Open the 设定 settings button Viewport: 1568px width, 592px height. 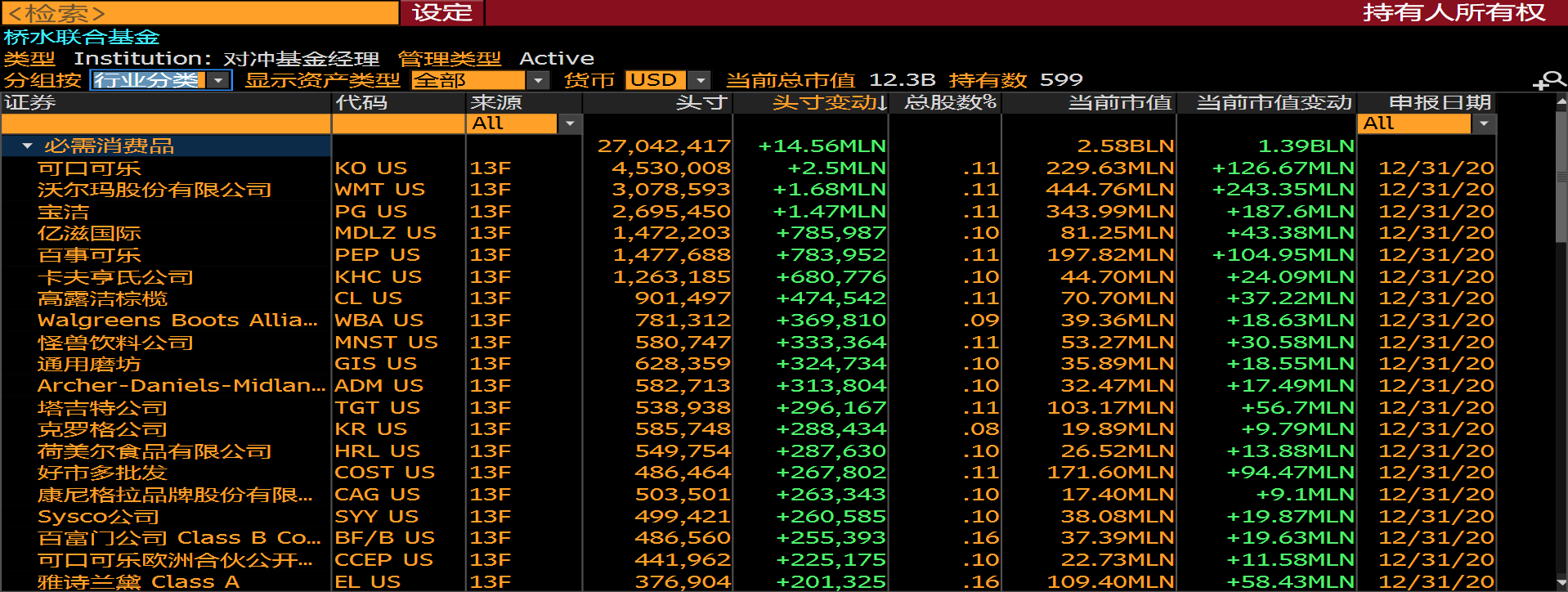[442, 13]
